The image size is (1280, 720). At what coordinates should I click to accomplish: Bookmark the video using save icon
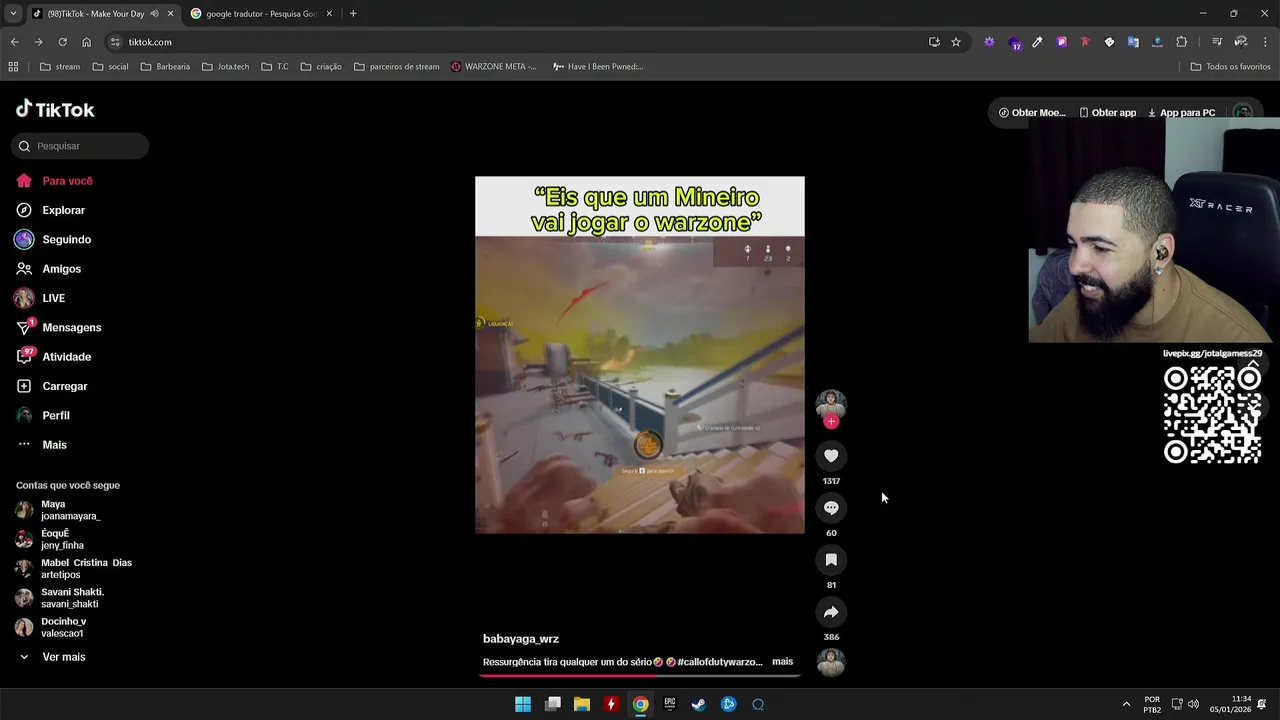point(831,560)
